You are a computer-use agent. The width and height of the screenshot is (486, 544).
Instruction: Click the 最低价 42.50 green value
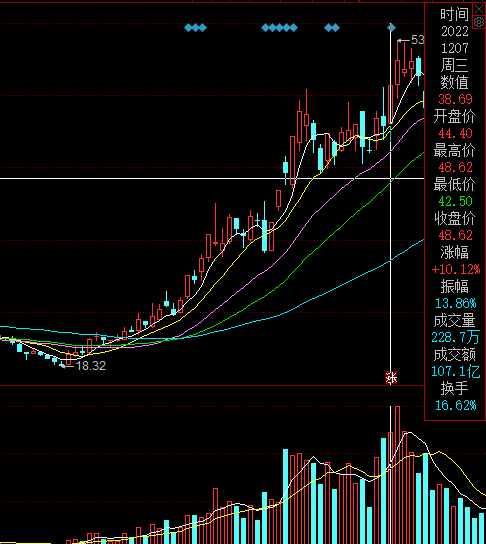click(x=455, y=201)
